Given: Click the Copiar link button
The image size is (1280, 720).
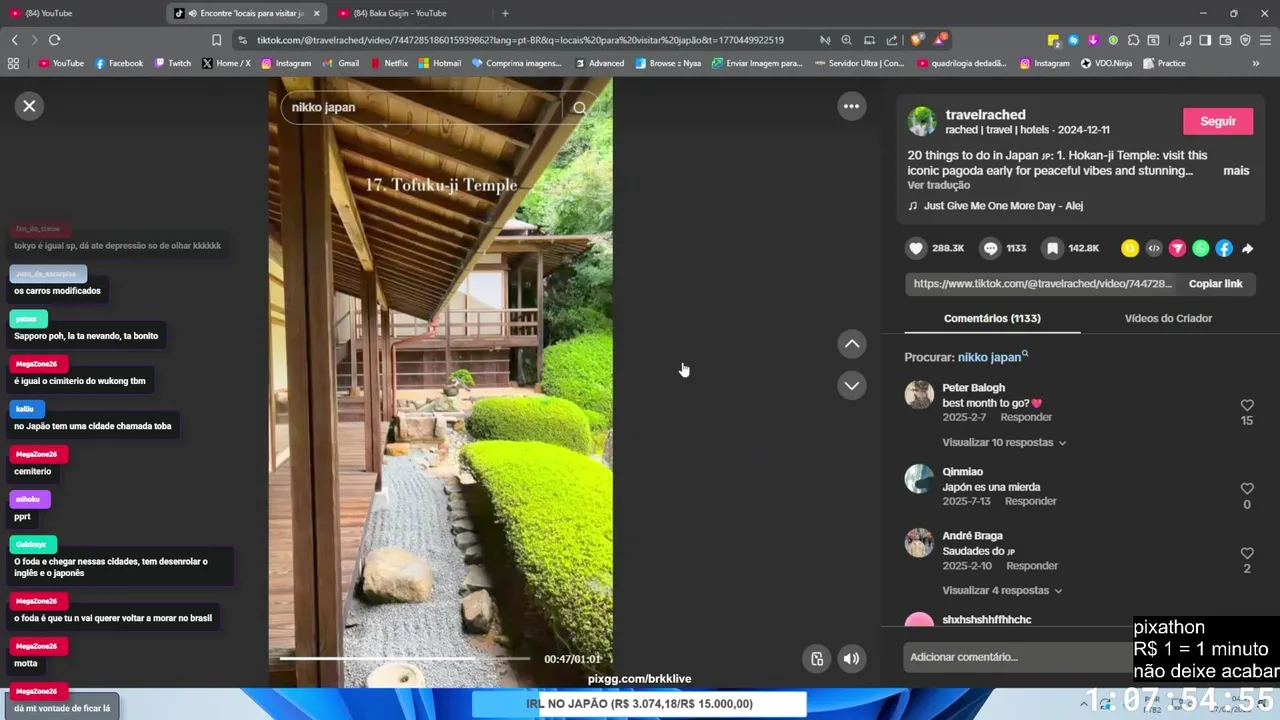Looking at the screenshot, I should pos(1215,284).
